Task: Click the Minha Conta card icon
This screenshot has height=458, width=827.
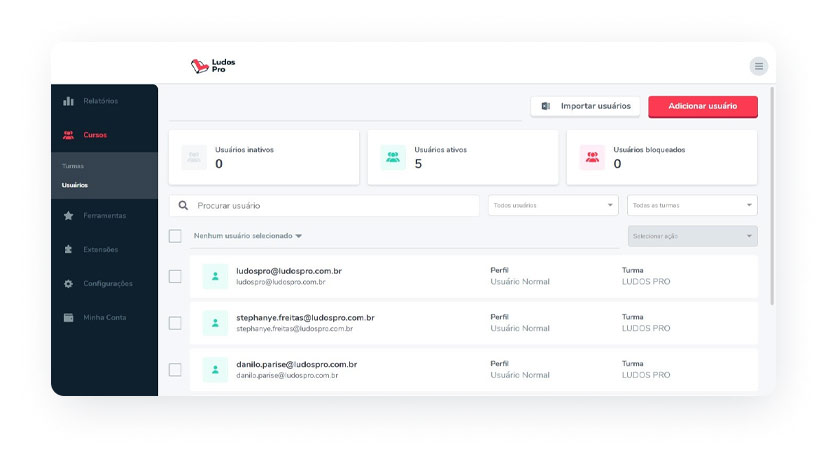Action: click(69, 318)
